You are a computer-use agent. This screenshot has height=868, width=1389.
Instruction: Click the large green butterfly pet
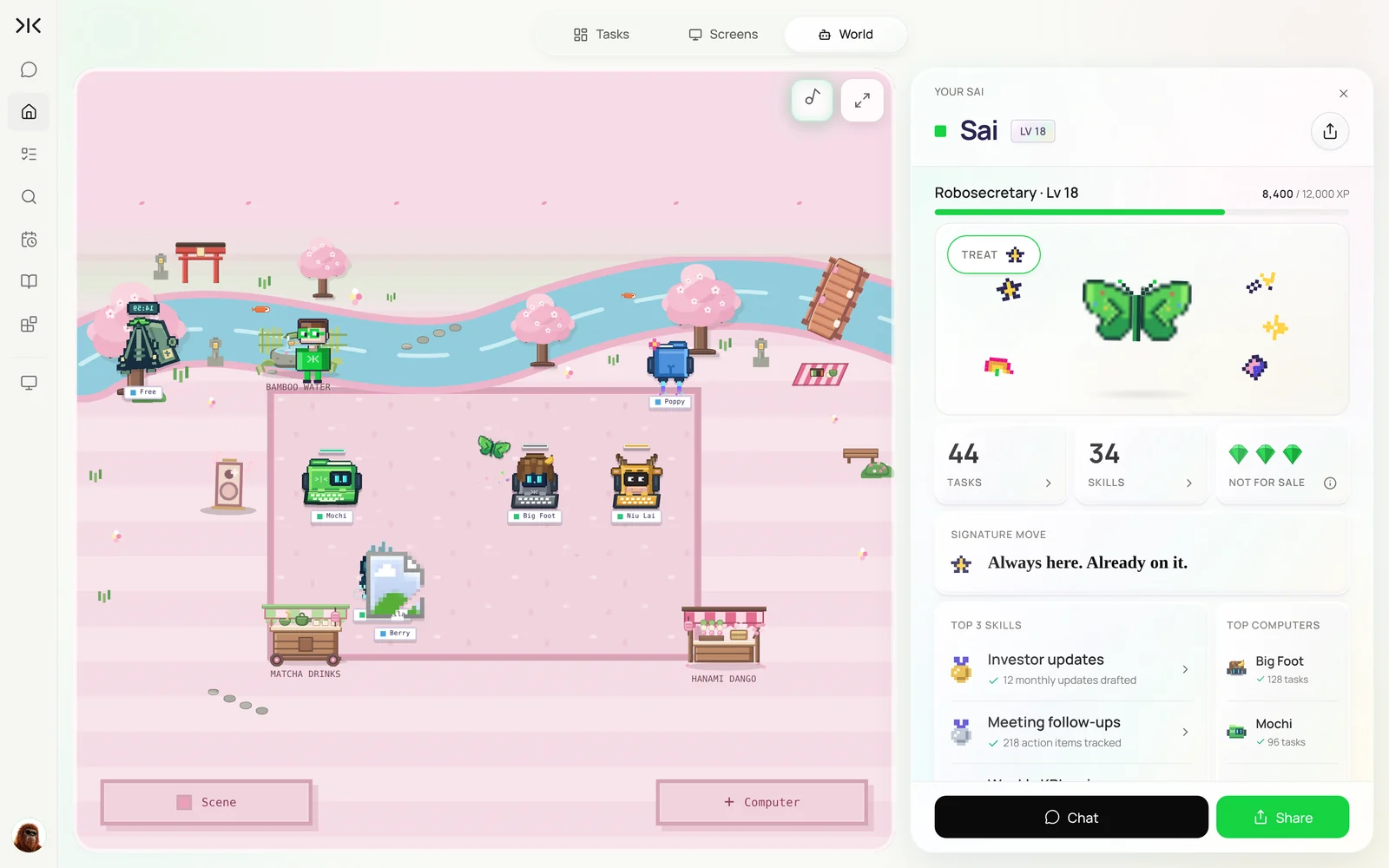pos(1136,311)
